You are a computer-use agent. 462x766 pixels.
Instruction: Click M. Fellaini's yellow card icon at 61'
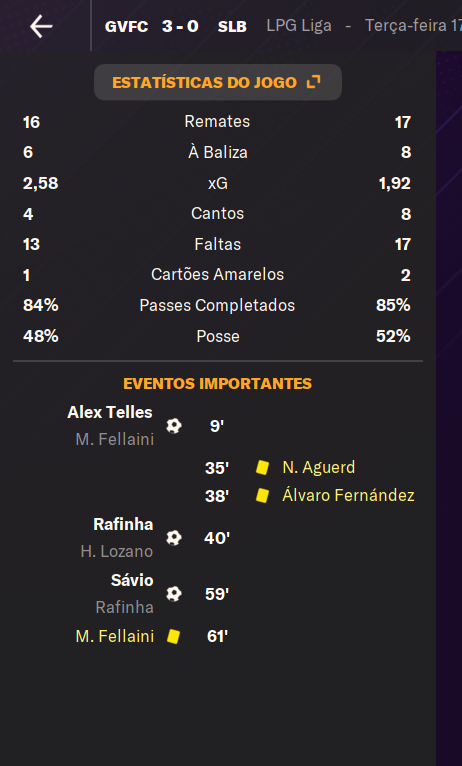173,636
